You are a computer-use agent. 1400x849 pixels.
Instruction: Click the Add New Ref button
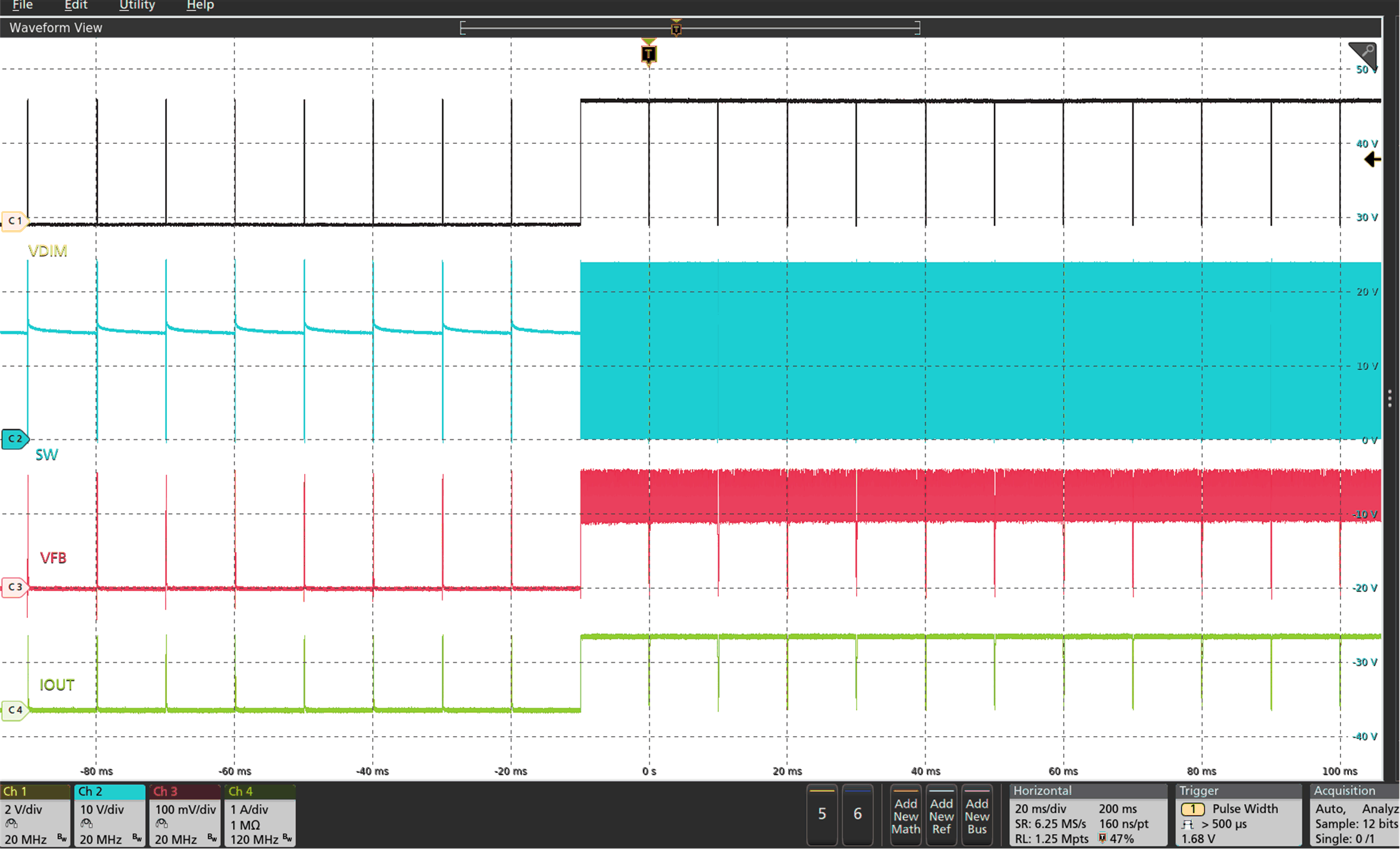941,816
